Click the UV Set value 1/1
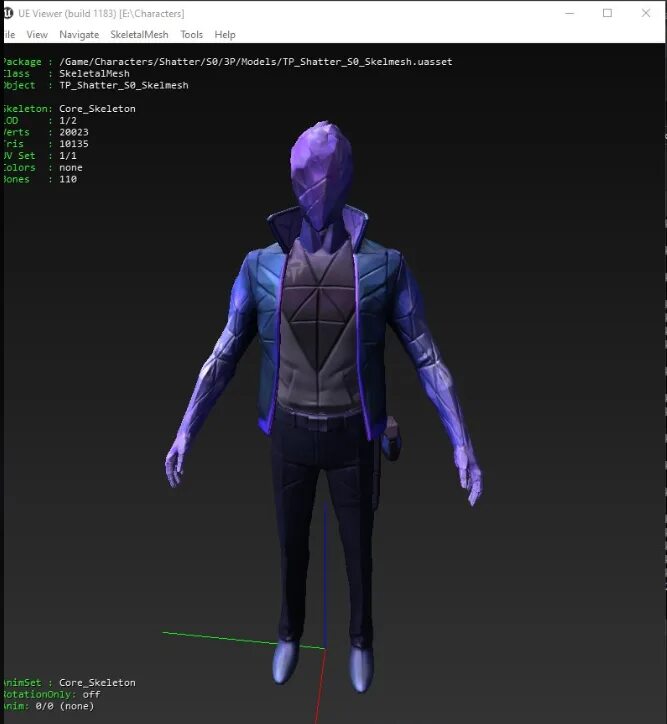Viewport: 667px width, 724px height. click(68, 156)
